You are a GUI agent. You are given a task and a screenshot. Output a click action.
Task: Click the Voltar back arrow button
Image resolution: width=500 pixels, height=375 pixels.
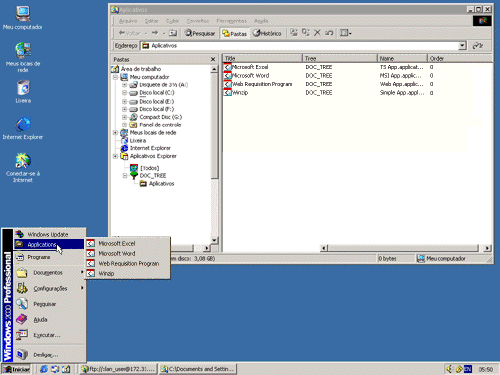(129, 33)
